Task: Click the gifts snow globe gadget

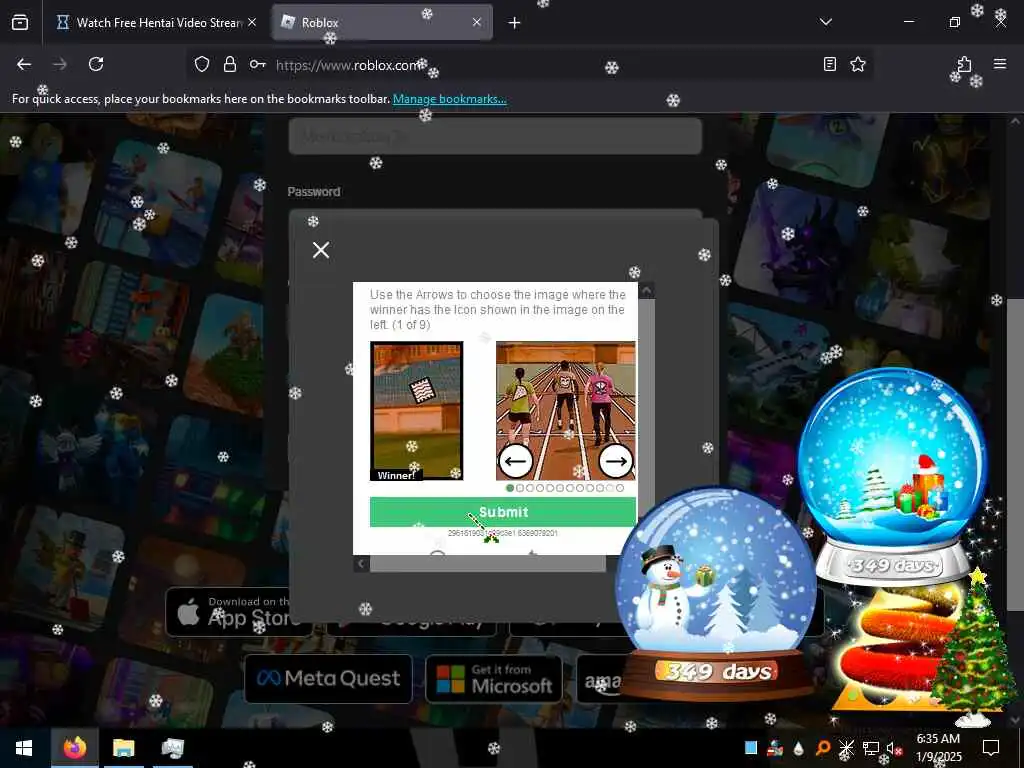Action: 892,477
